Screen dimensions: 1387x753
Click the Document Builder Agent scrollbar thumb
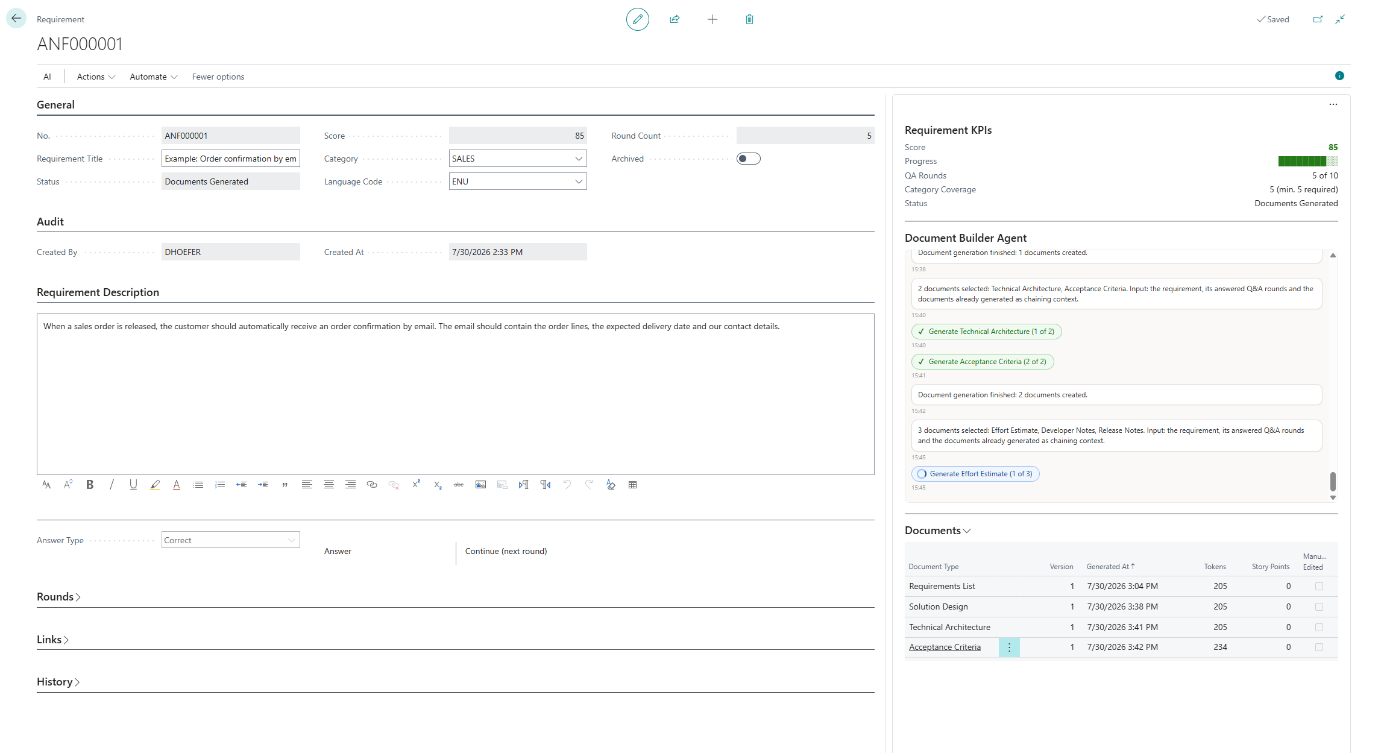1332,481
